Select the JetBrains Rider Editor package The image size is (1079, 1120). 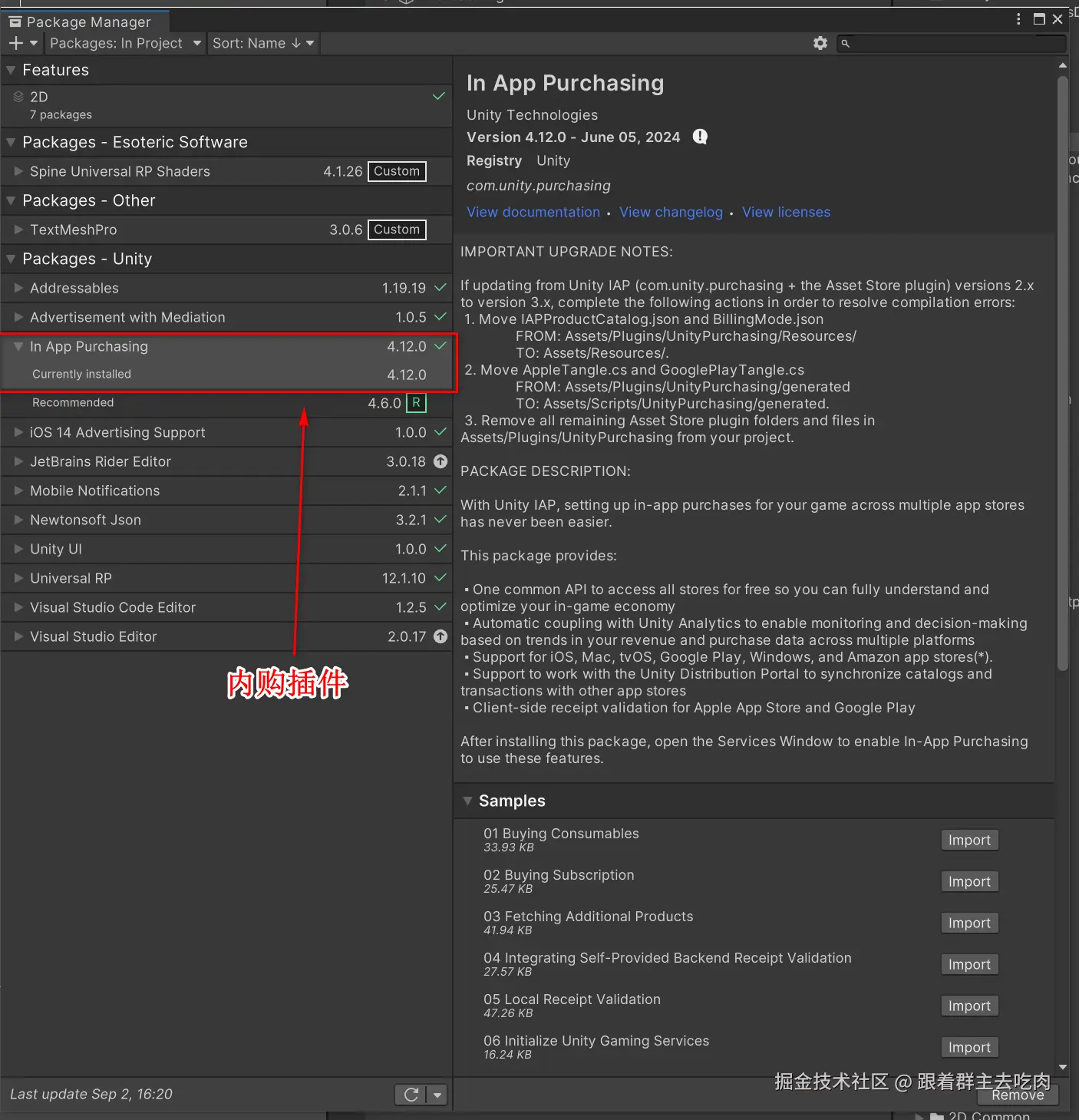[x=226, y=461]
